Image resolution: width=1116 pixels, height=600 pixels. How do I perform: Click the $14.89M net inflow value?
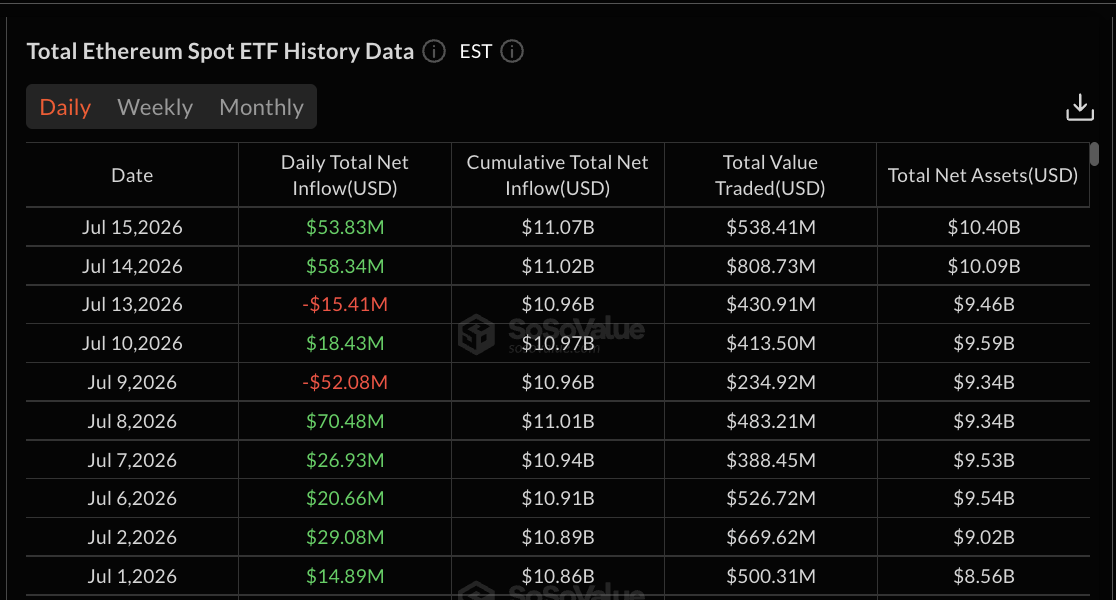pos(345,576)
